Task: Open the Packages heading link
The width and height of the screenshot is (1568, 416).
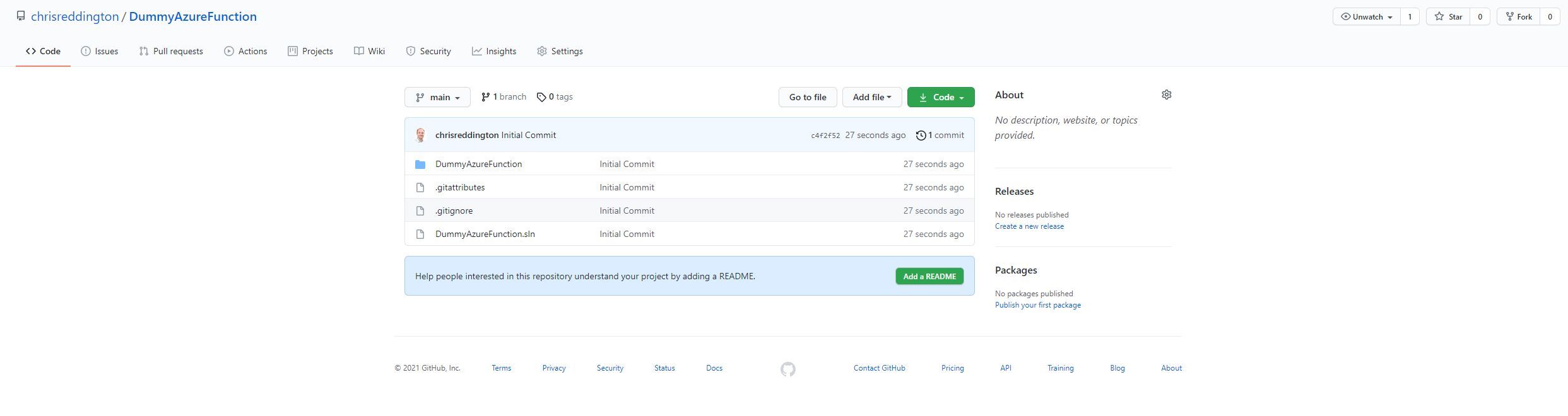Action: tap(1016, 270)
